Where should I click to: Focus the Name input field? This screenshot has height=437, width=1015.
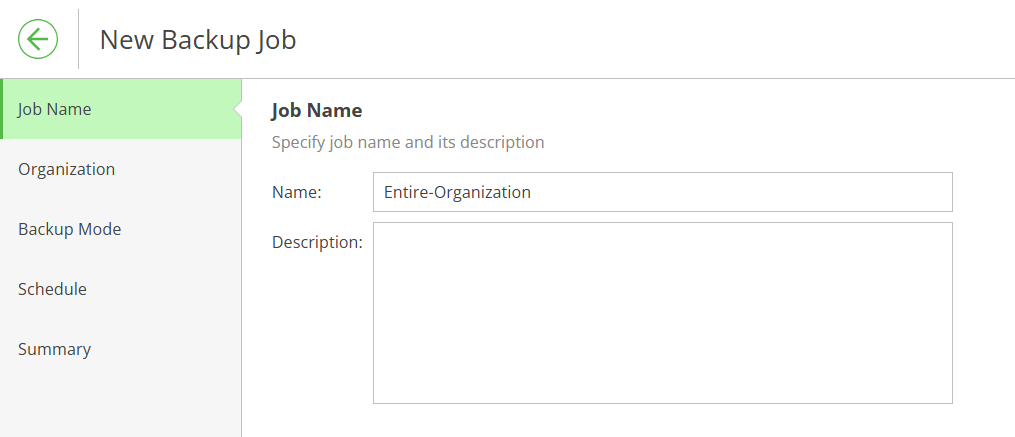pyautogui.click(x=663, y=192)
